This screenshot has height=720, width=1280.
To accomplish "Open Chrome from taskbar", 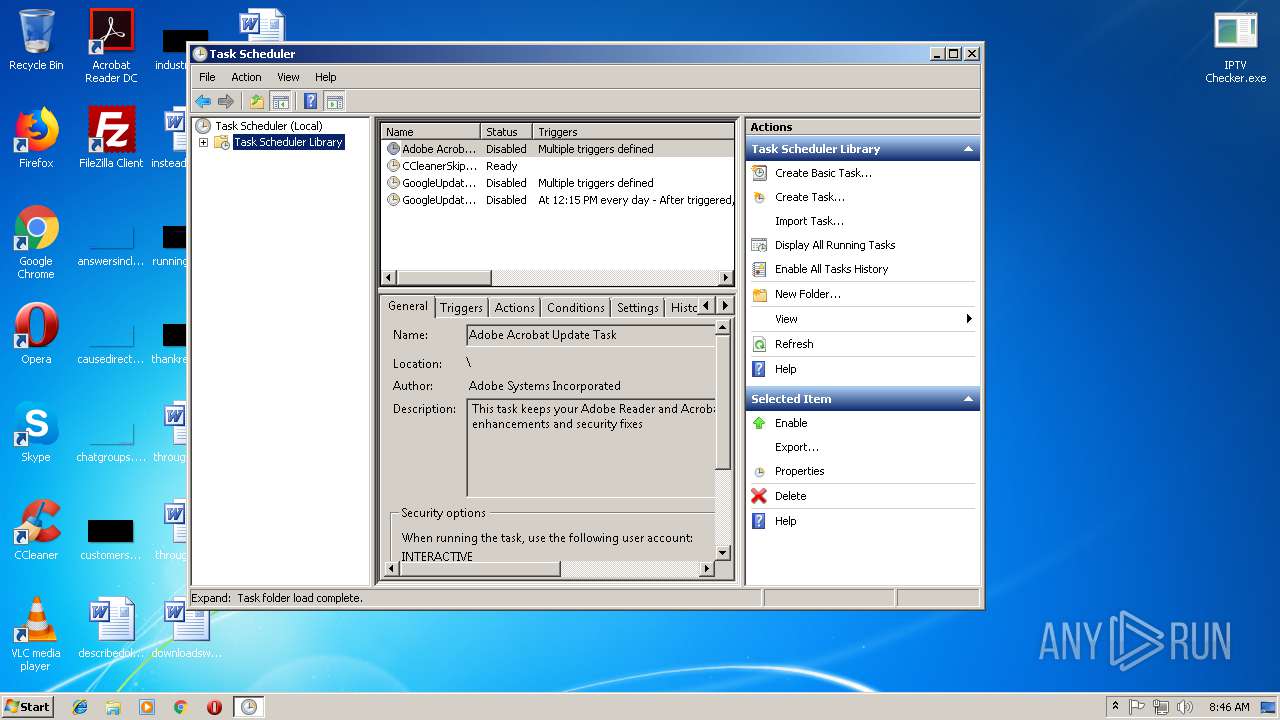I will click(180, 707).
